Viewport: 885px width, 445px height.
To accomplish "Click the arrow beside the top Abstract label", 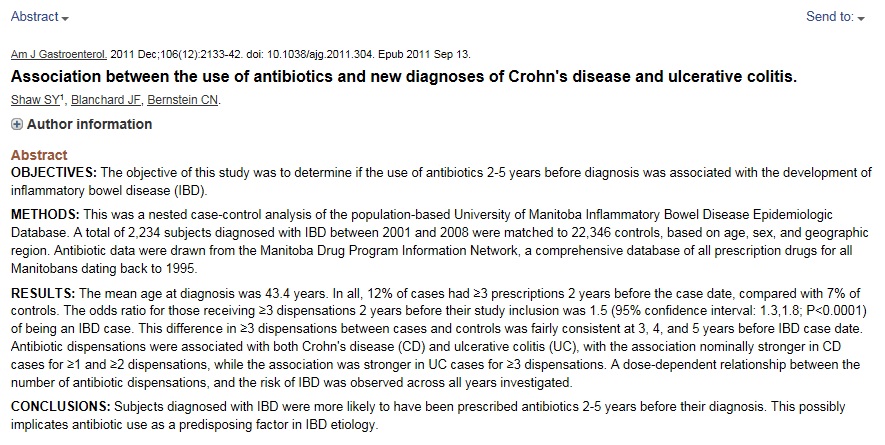I will (65, 19).
